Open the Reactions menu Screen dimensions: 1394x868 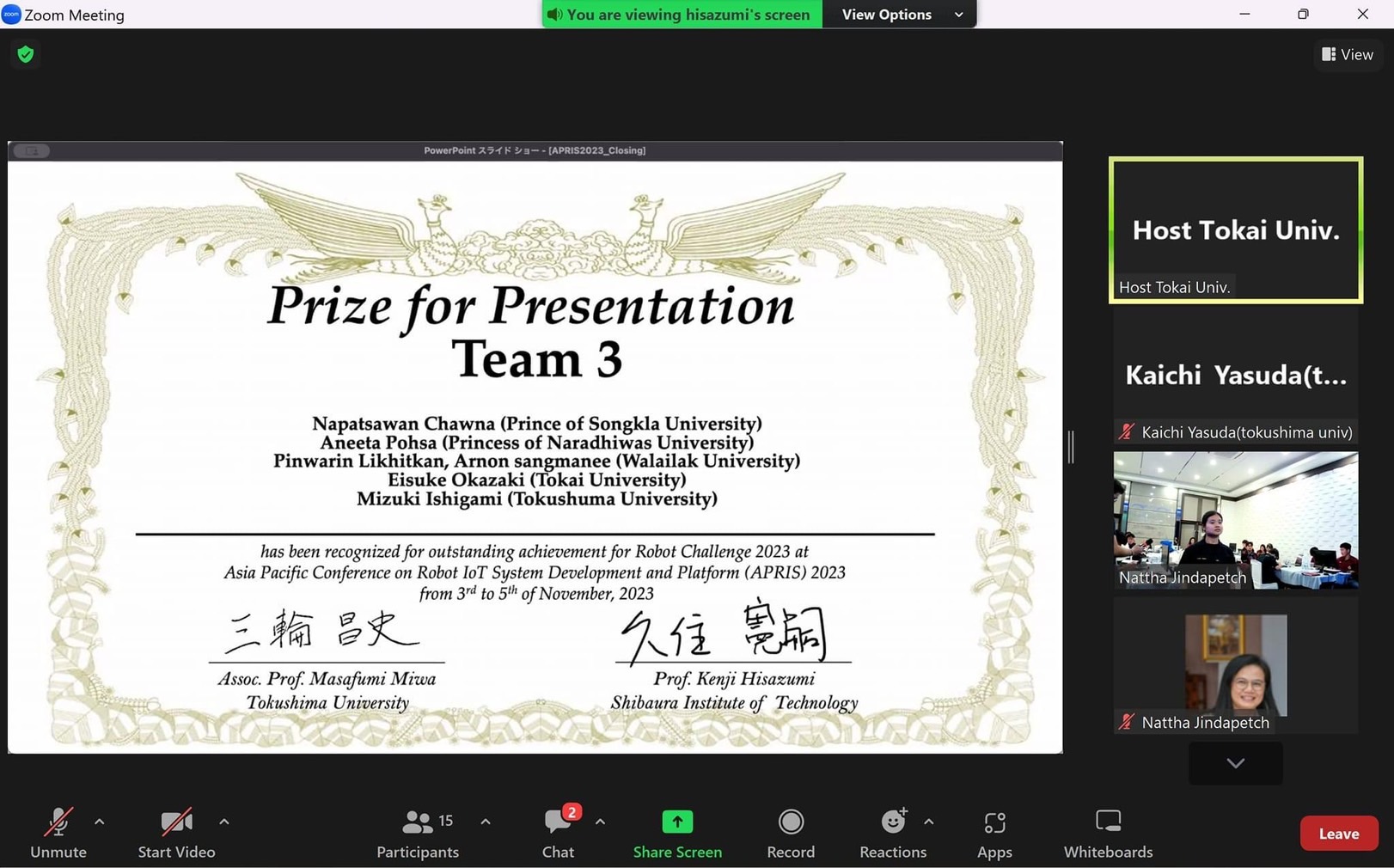coord(893,833)
